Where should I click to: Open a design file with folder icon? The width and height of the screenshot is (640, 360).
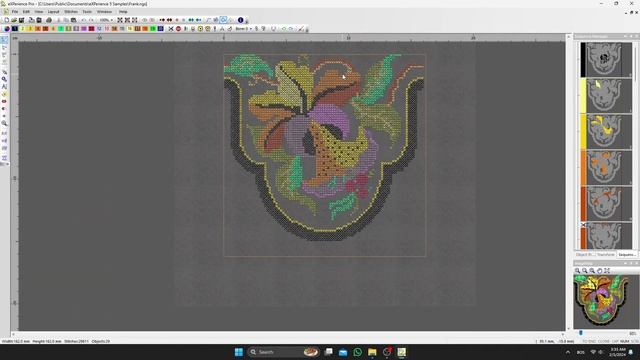click(14, 20)
